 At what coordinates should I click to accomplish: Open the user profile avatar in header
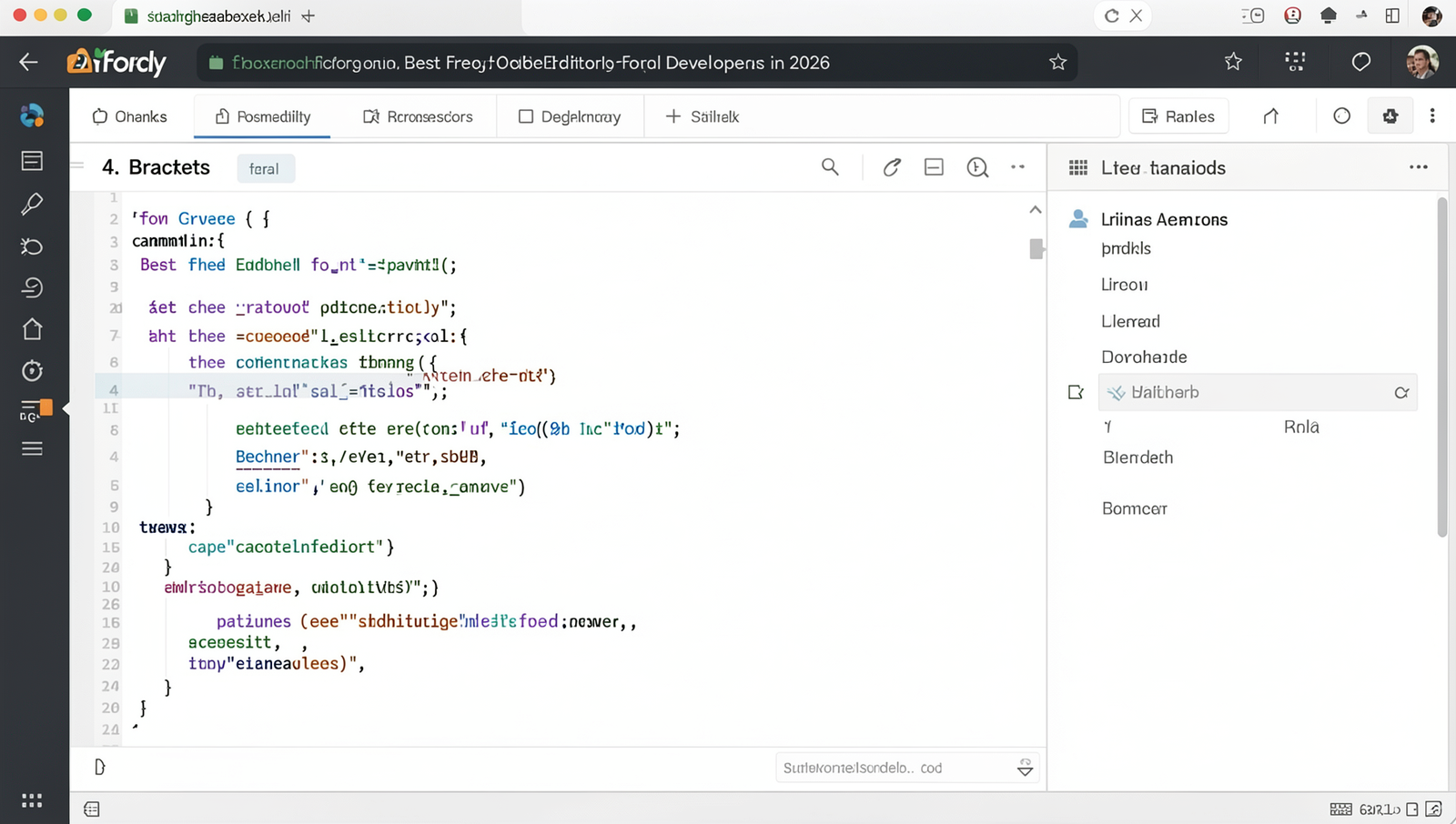pos(1422,62)
